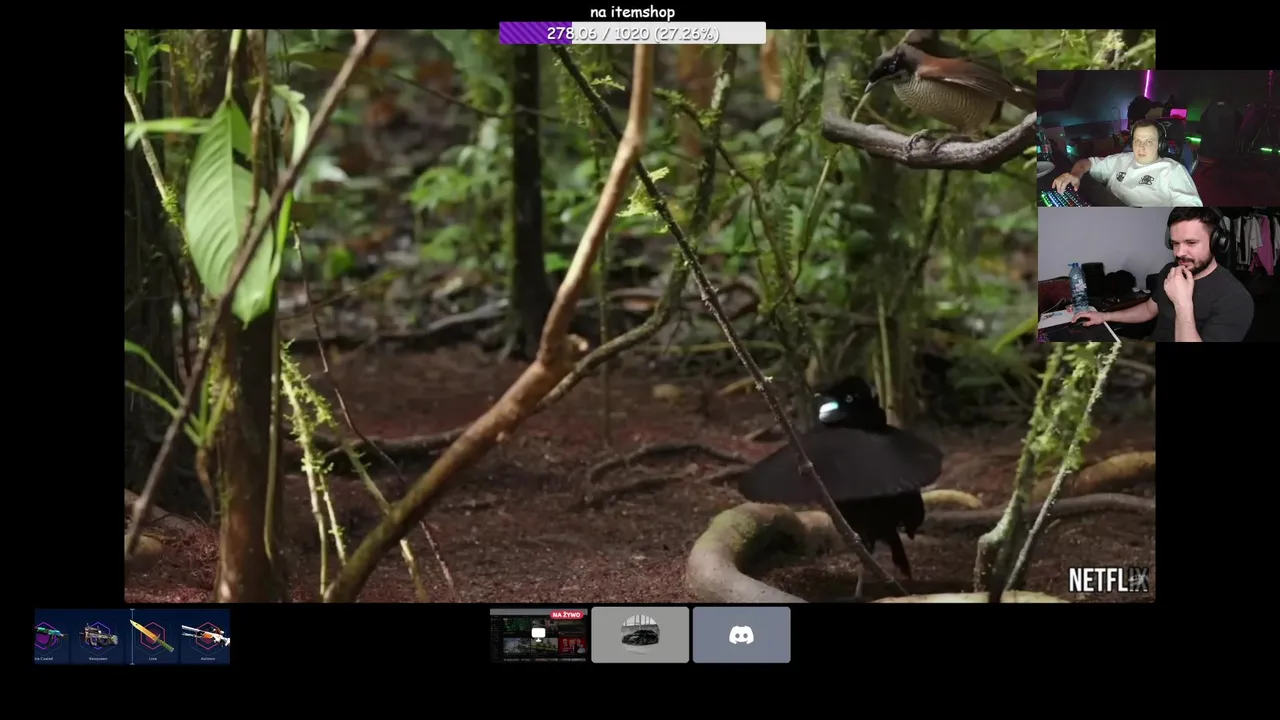Click the screen-share icon on live thumbnail
Screen dimensions: 1280x720
pyautogui.click(x=538, y=634)
